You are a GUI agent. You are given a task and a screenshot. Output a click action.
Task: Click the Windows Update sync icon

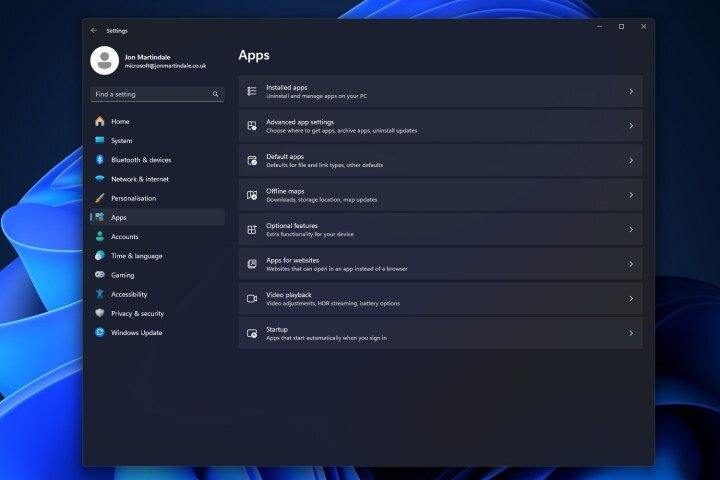coord(100,332)
